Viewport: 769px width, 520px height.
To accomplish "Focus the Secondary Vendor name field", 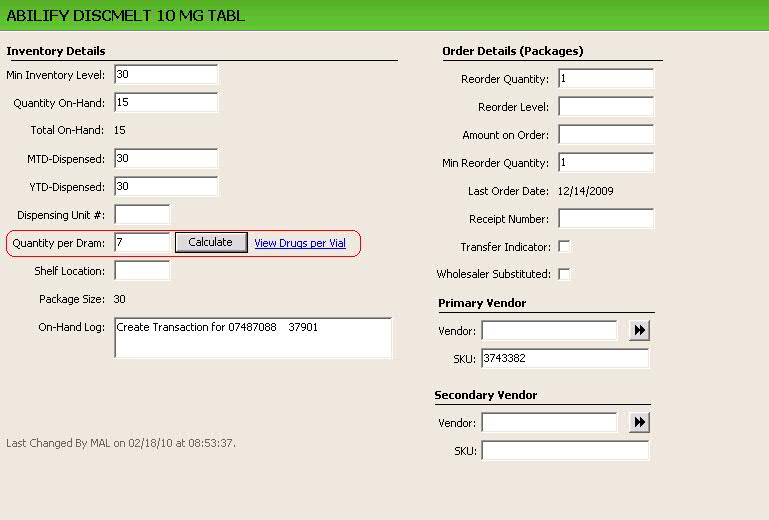I will (549, 422).
